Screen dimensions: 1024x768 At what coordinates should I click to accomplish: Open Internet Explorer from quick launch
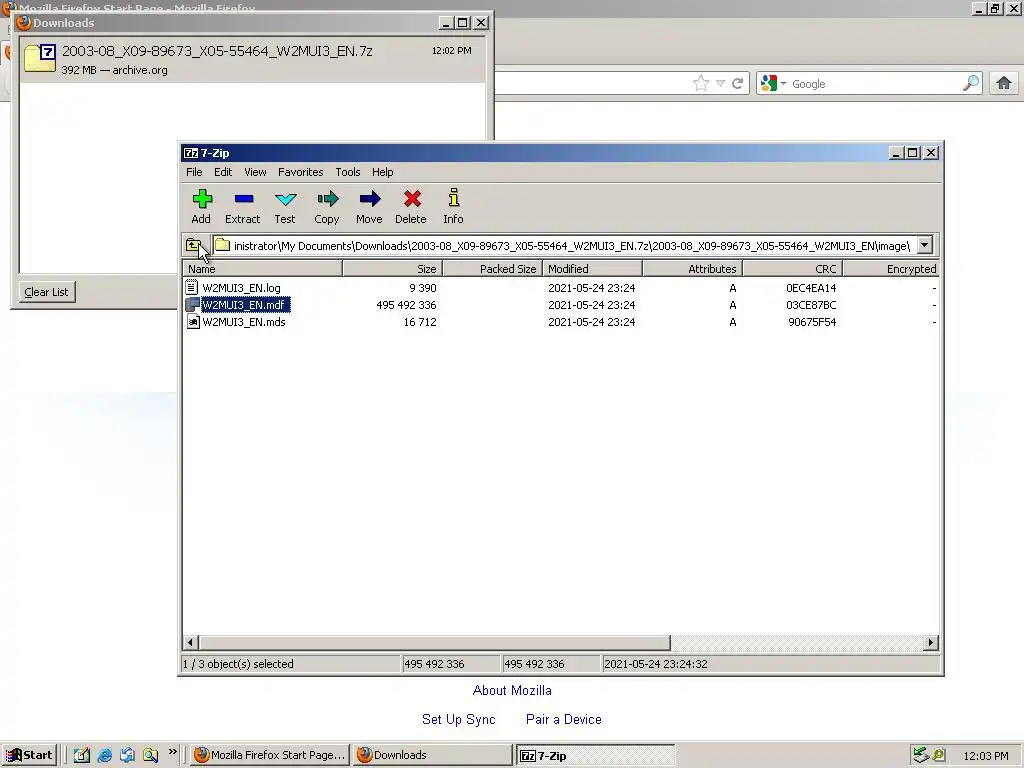tap(104, 755)
